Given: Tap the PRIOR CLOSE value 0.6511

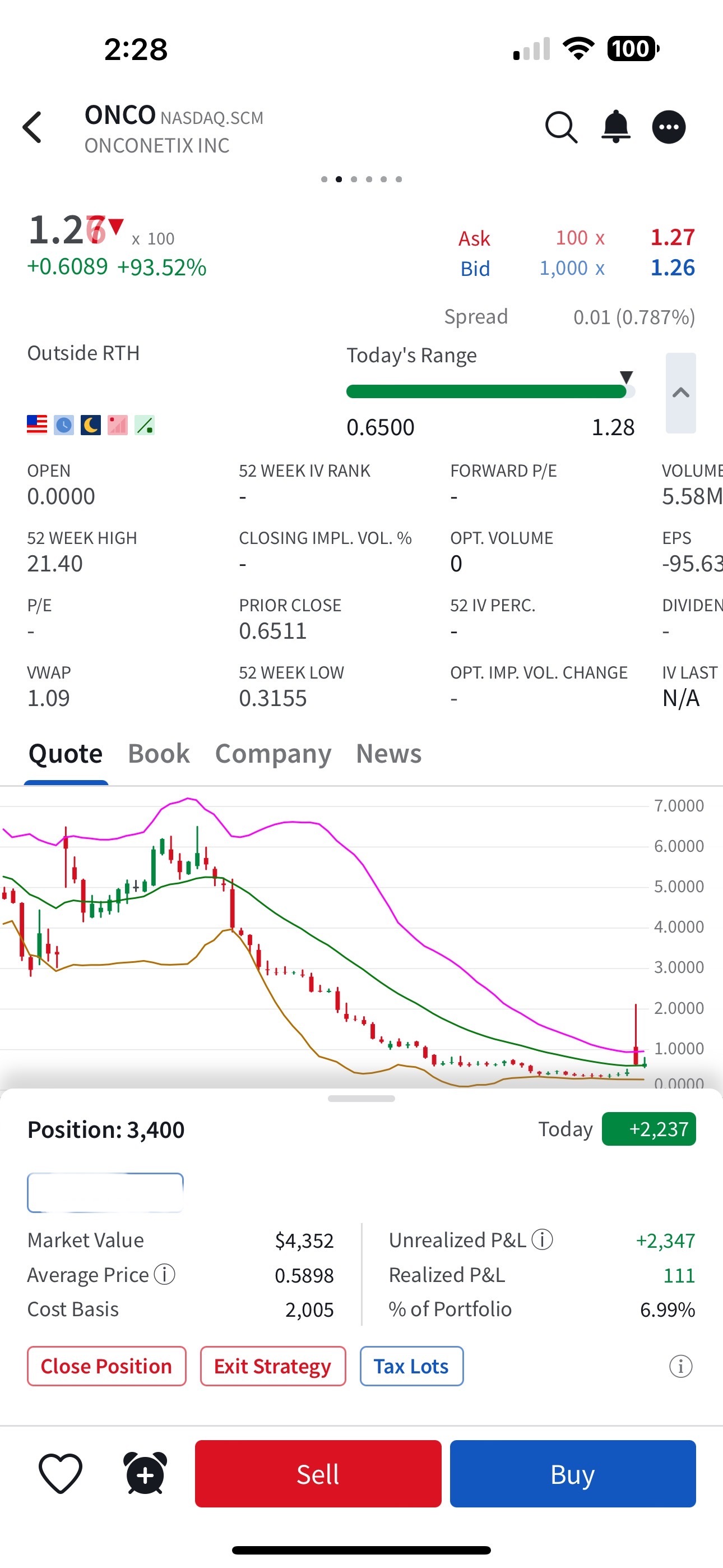Looking at the screenshot, I should tap(272, 630).
